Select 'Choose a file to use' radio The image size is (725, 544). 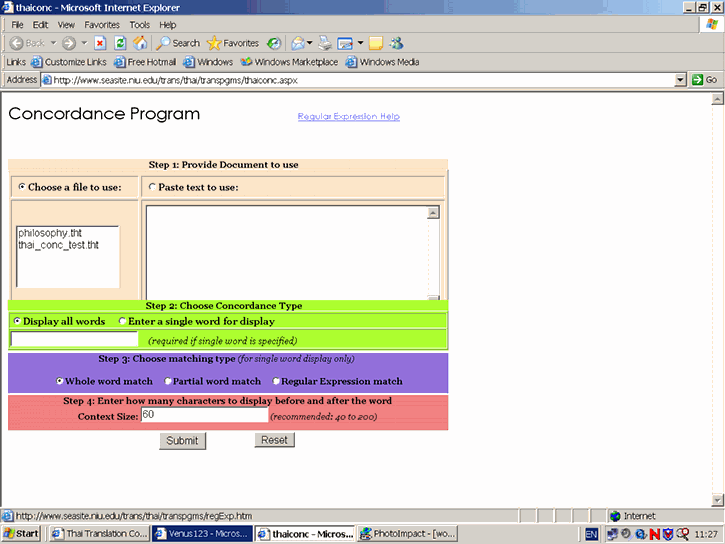pos(22,187)
